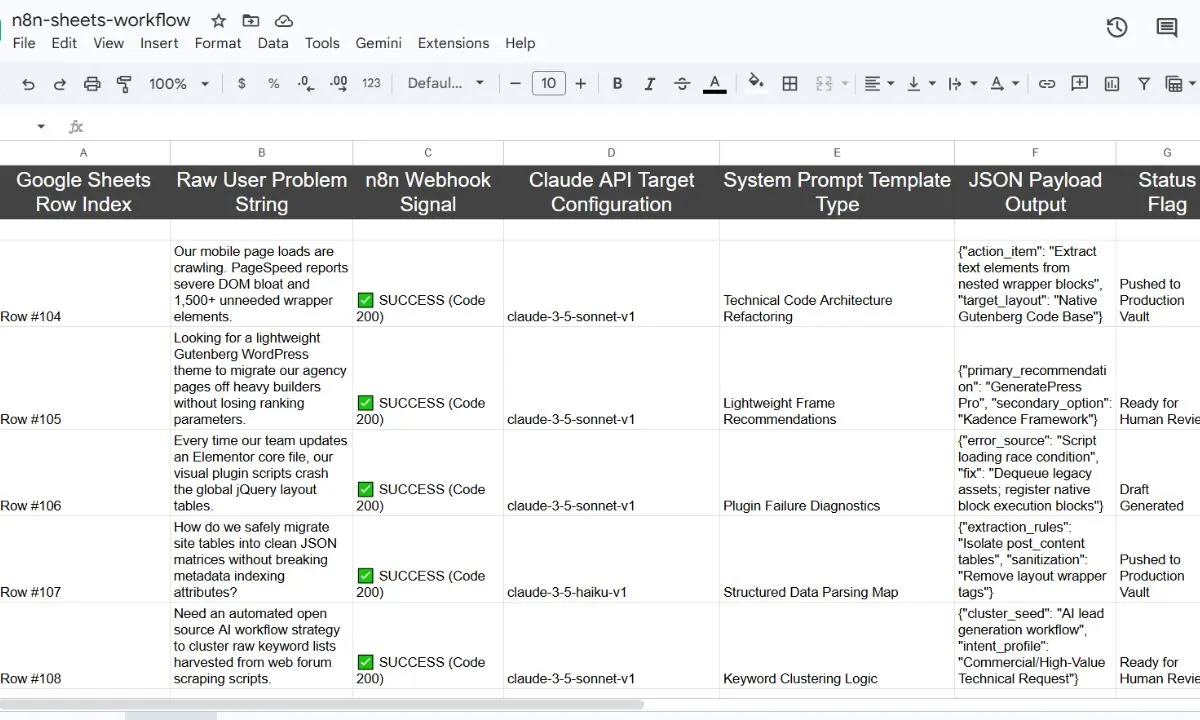Expand the merge cells dropdown arrow

coord(845,84)
